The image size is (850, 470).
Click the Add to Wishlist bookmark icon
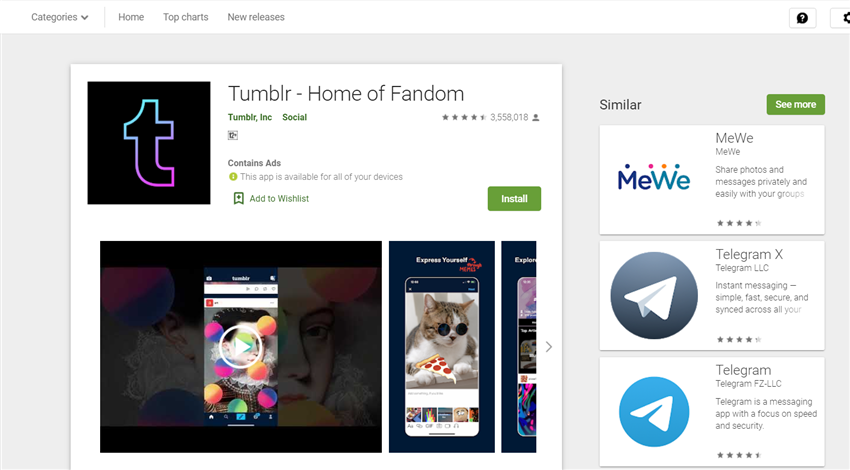pos(239,198)
